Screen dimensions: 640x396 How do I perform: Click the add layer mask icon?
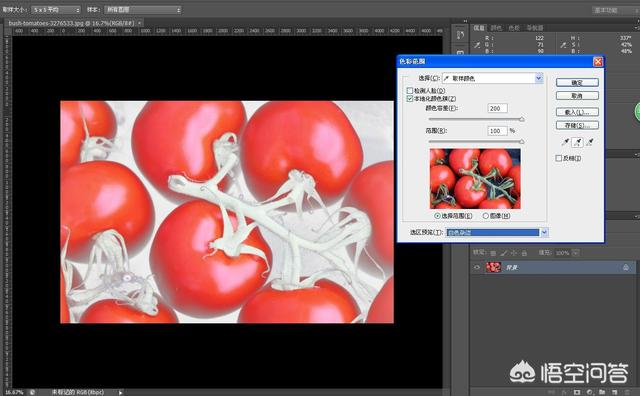577,392
